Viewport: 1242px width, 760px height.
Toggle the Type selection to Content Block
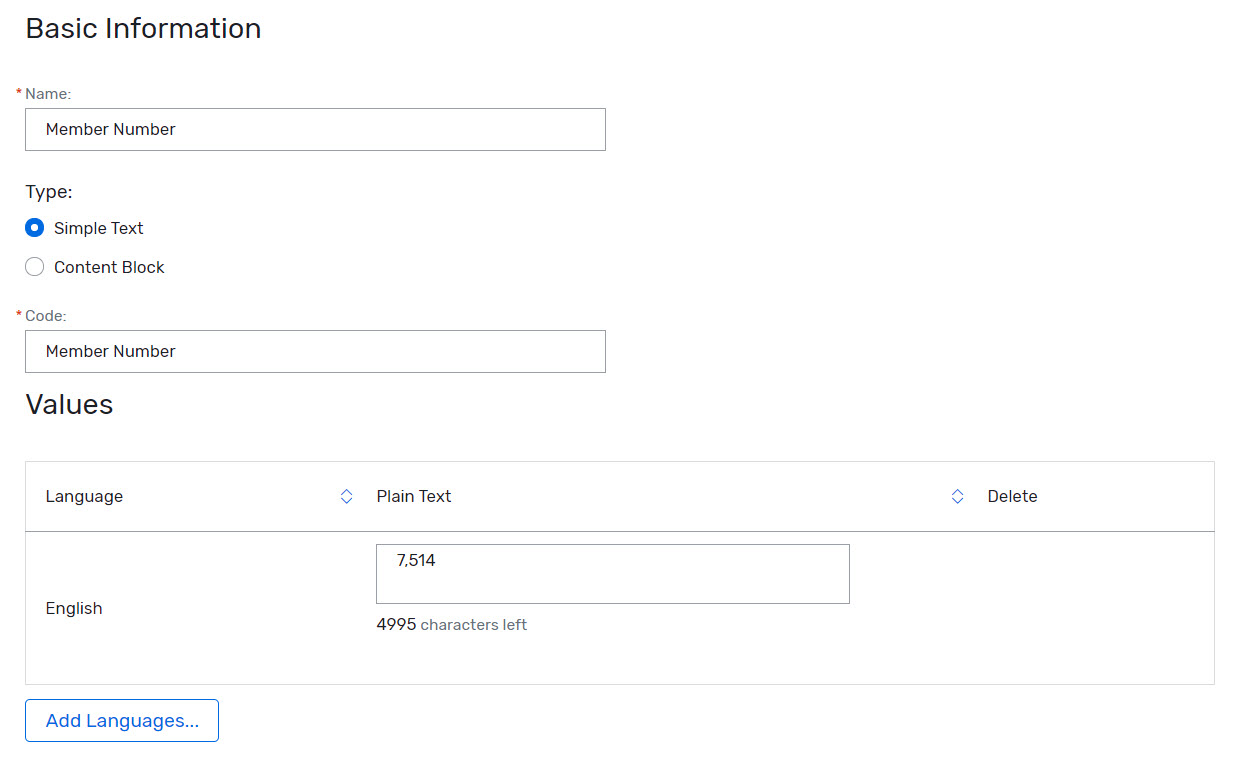(x=34, y=266)
